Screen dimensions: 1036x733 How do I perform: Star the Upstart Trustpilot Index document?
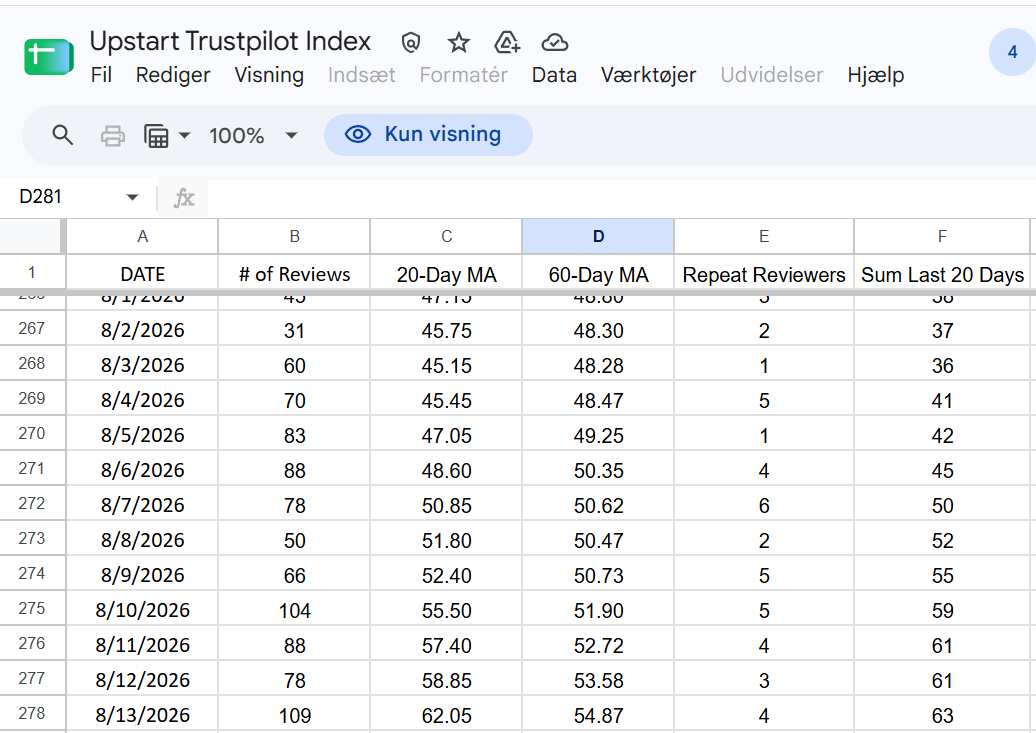[459, 43]
